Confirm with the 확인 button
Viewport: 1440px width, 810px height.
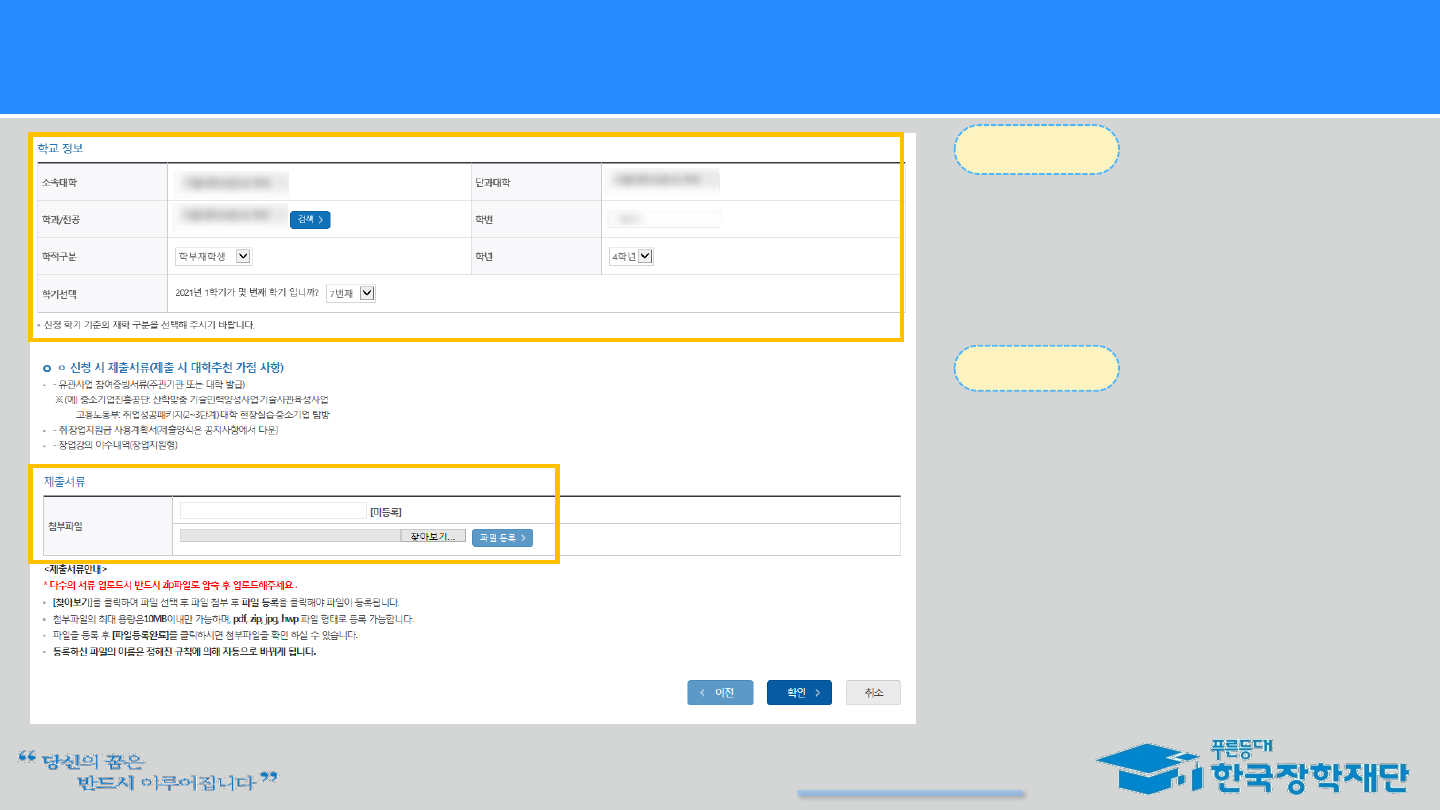pos(799,693)
